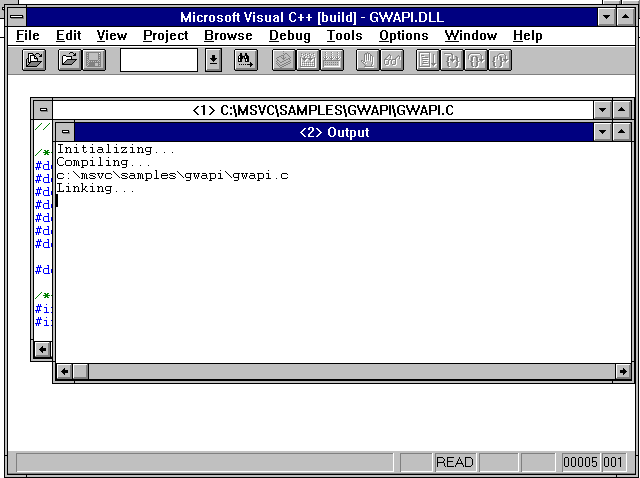Click the Compile File toolbar icon
This screenshot has height=478, width=640.
coord(284,60)
